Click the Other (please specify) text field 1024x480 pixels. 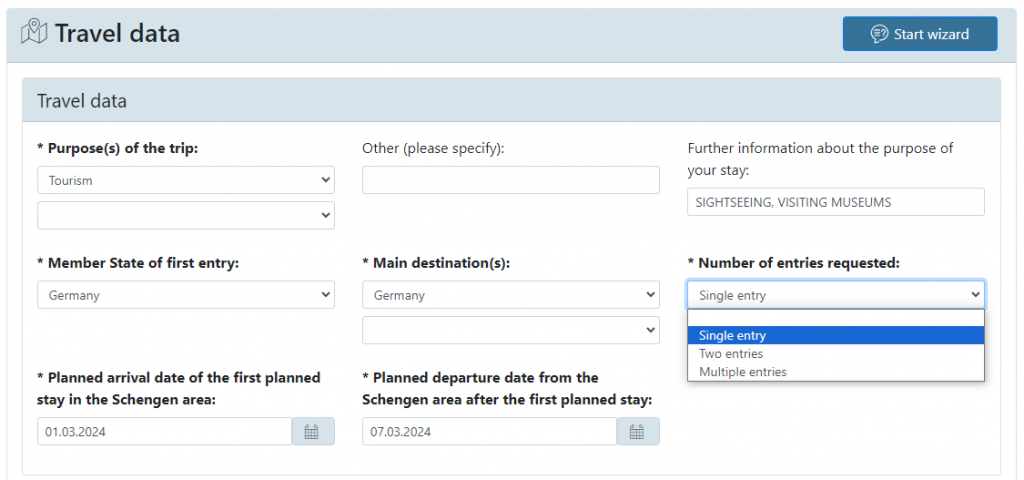click(x=510, y=180)
